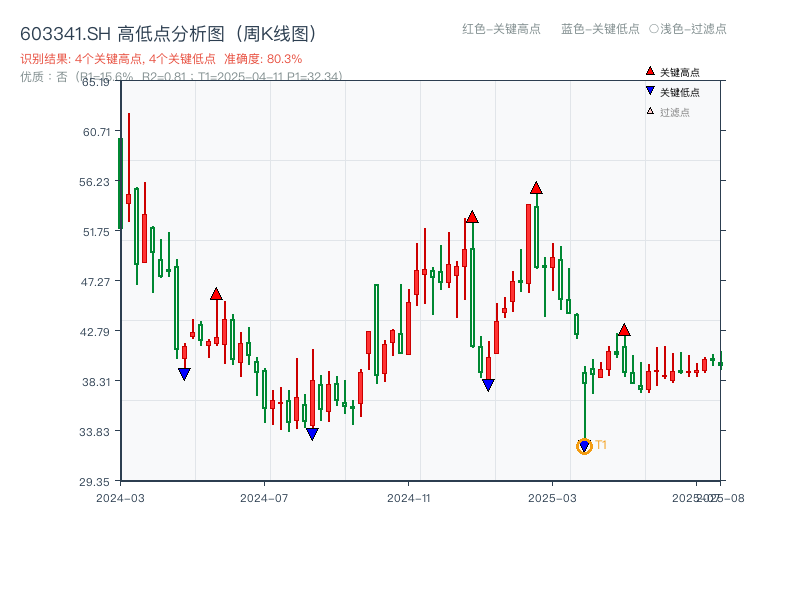The width and height of the screenshot is (800, 600).
Task: Click the 2024-11 axis date label
Action: (411, 496)
